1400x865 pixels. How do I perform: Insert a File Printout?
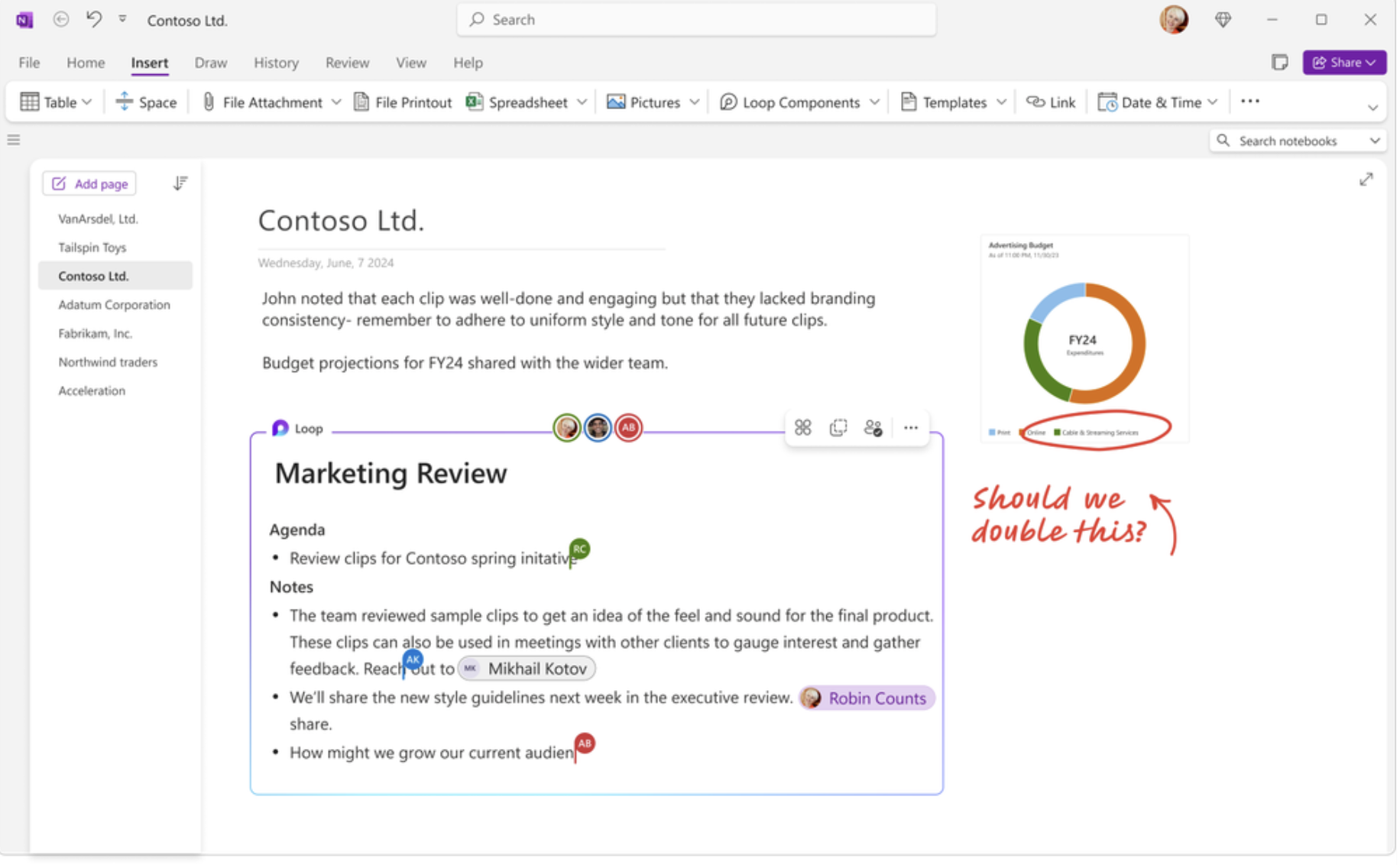pyautogui.click(x=403, y=102)
